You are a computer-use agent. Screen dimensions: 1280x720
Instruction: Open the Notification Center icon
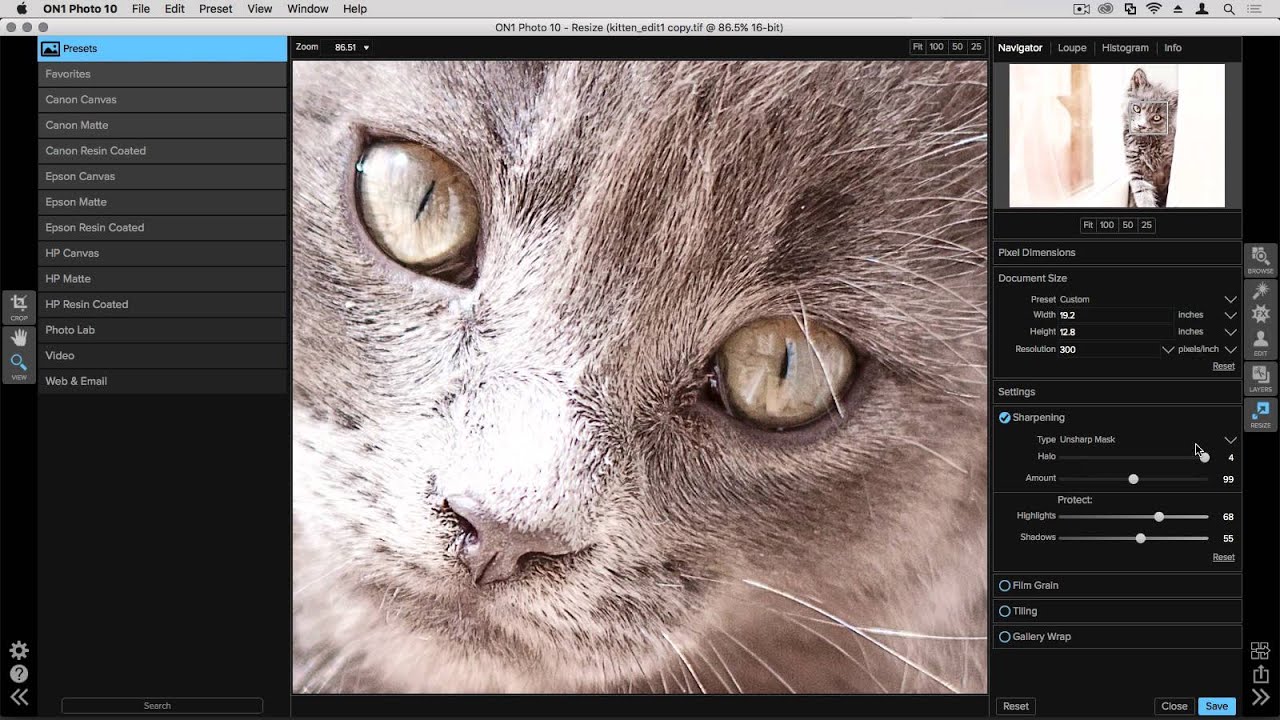(1255, 9)
